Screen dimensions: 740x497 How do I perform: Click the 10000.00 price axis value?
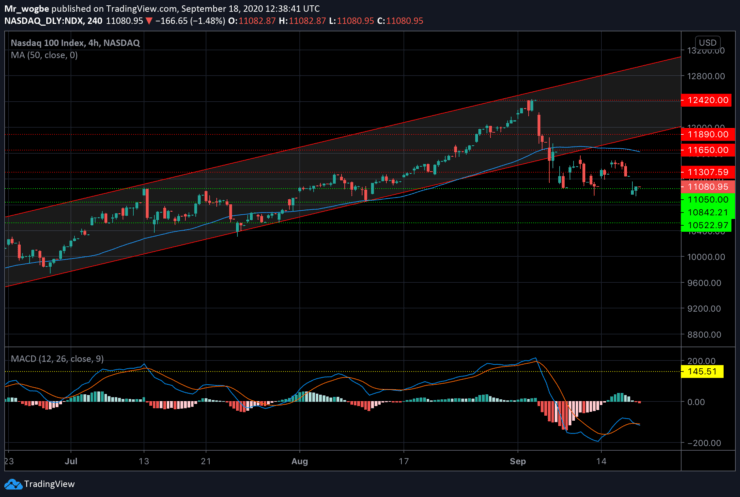point(706,257)
